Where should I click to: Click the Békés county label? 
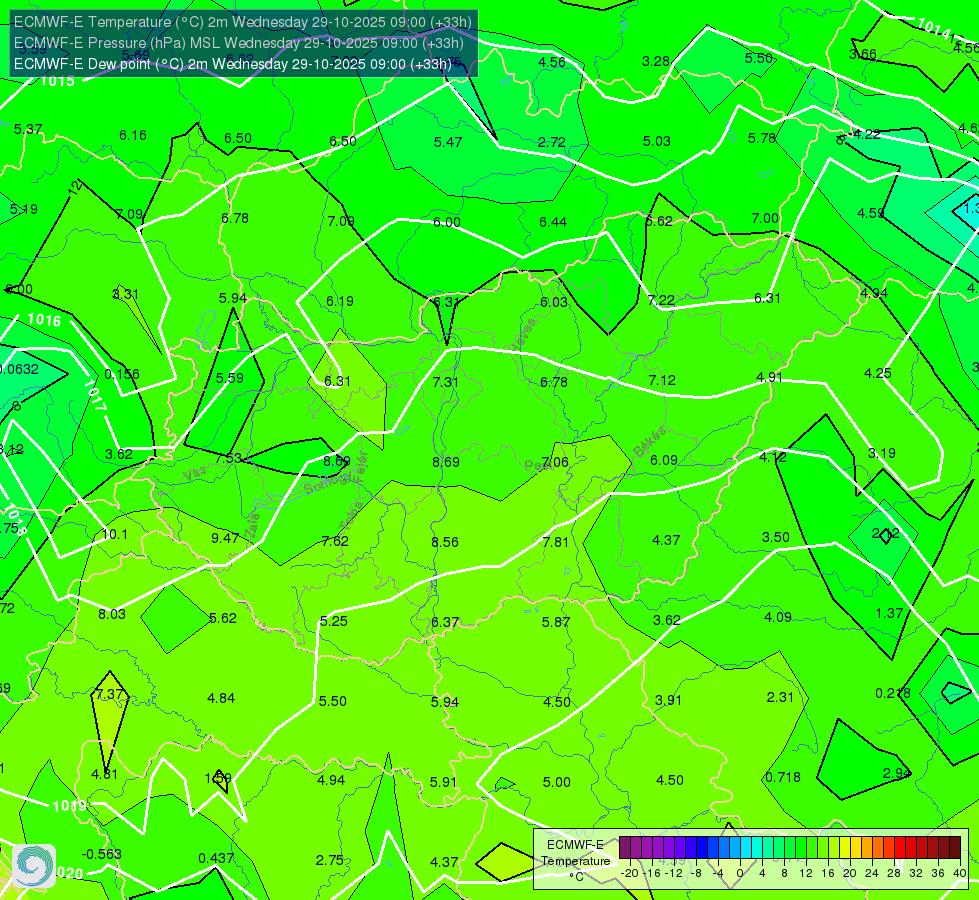point(650,442)
